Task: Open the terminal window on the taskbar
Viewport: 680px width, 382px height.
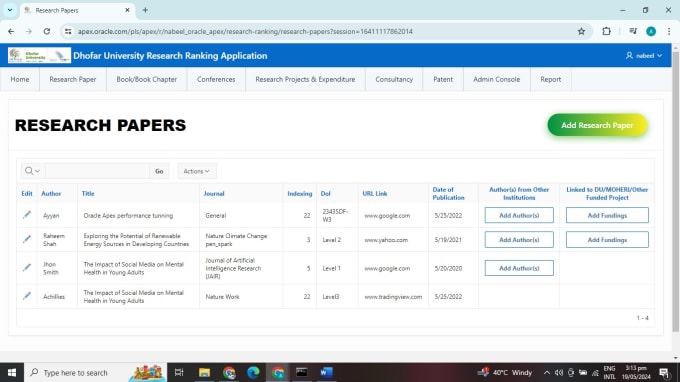Action: tap(302, 372)
